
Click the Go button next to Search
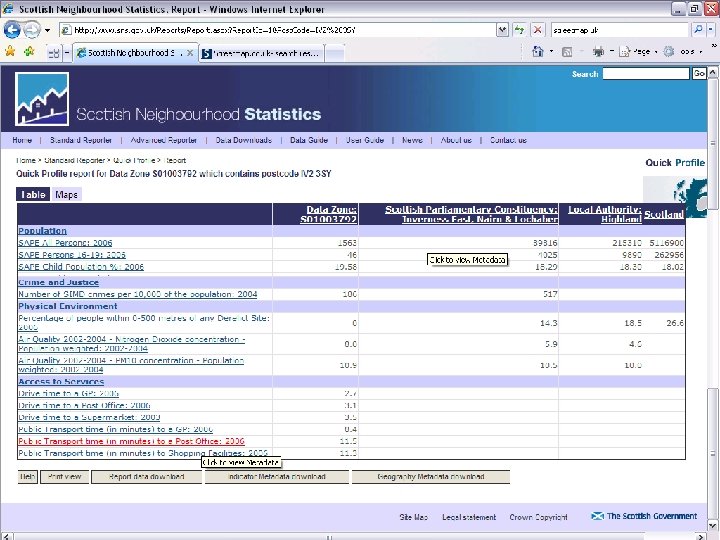[x=699, y=73]
